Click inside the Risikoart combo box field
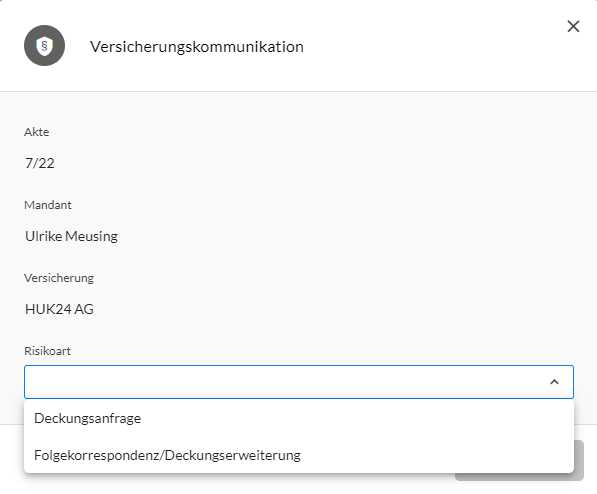Viewport: 597px width, 494px height. 286,382
